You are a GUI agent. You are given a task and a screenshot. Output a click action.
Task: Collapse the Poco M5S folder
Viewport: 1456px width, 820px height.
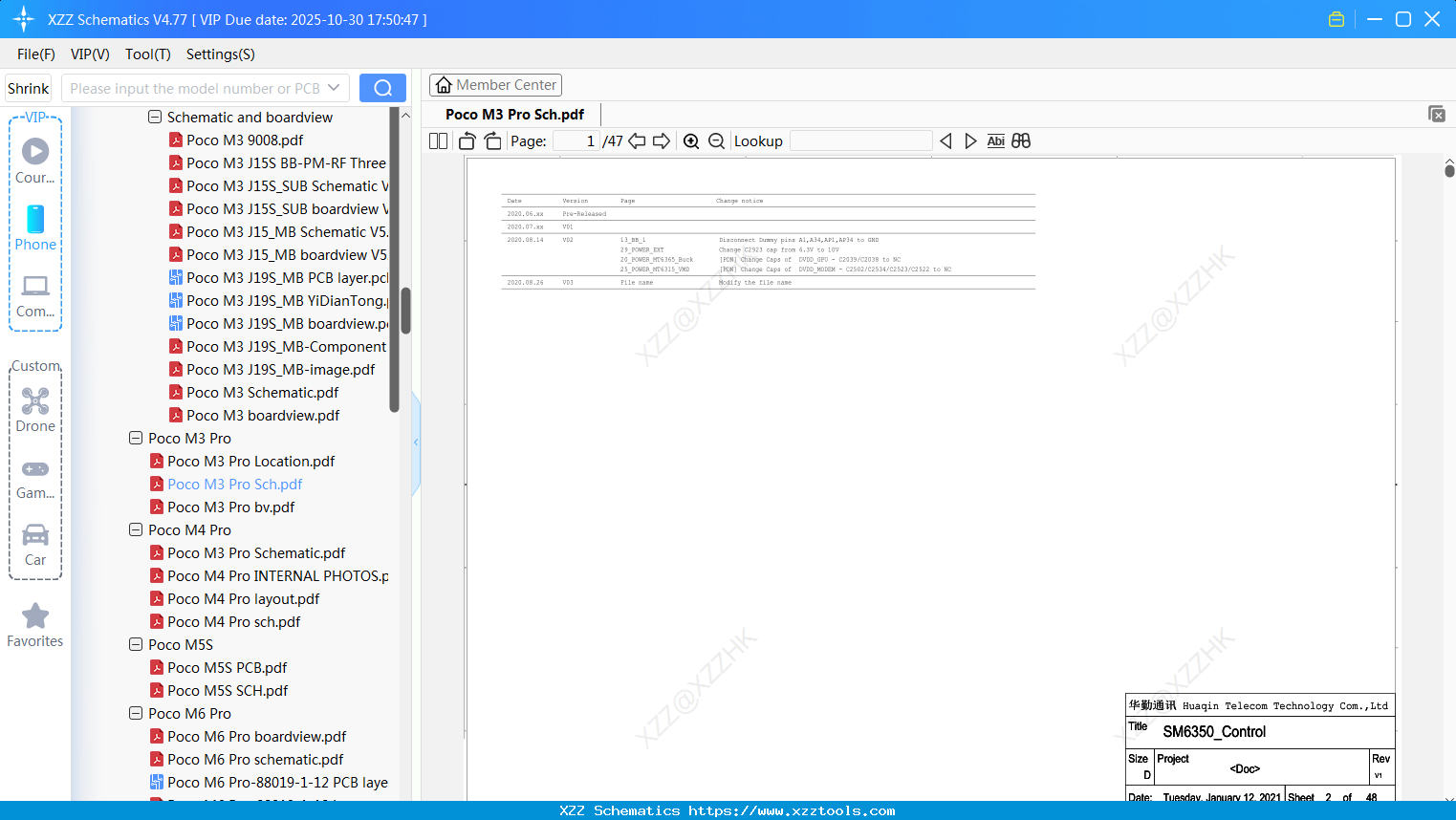pos(136,645)
